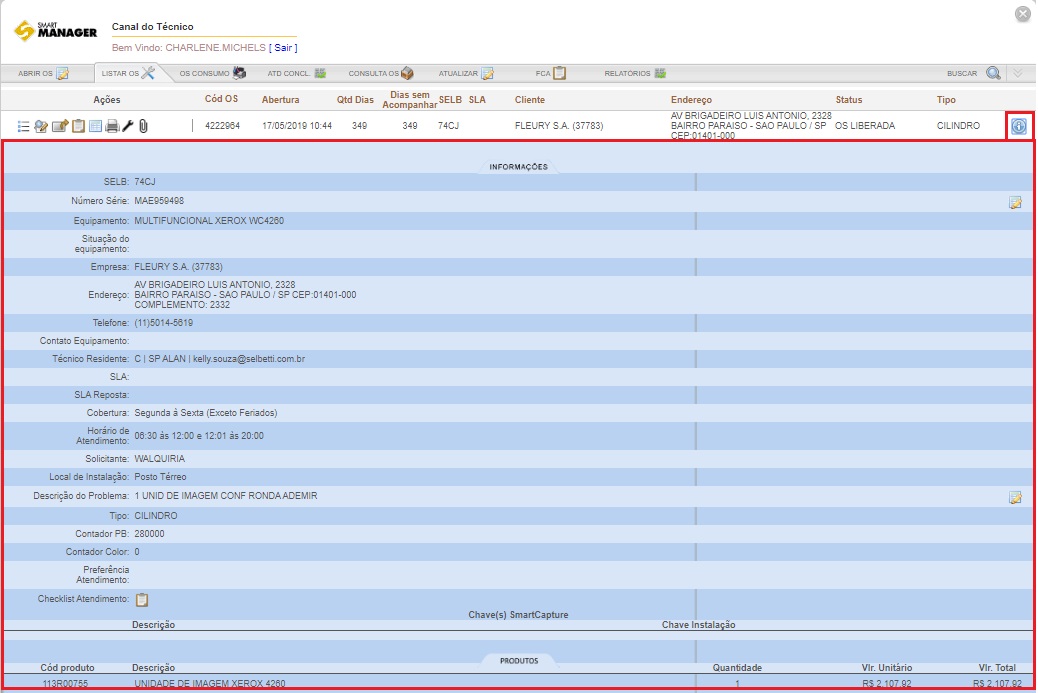Log out using the Sair link

pyautogui.click(x=283, y=48)
